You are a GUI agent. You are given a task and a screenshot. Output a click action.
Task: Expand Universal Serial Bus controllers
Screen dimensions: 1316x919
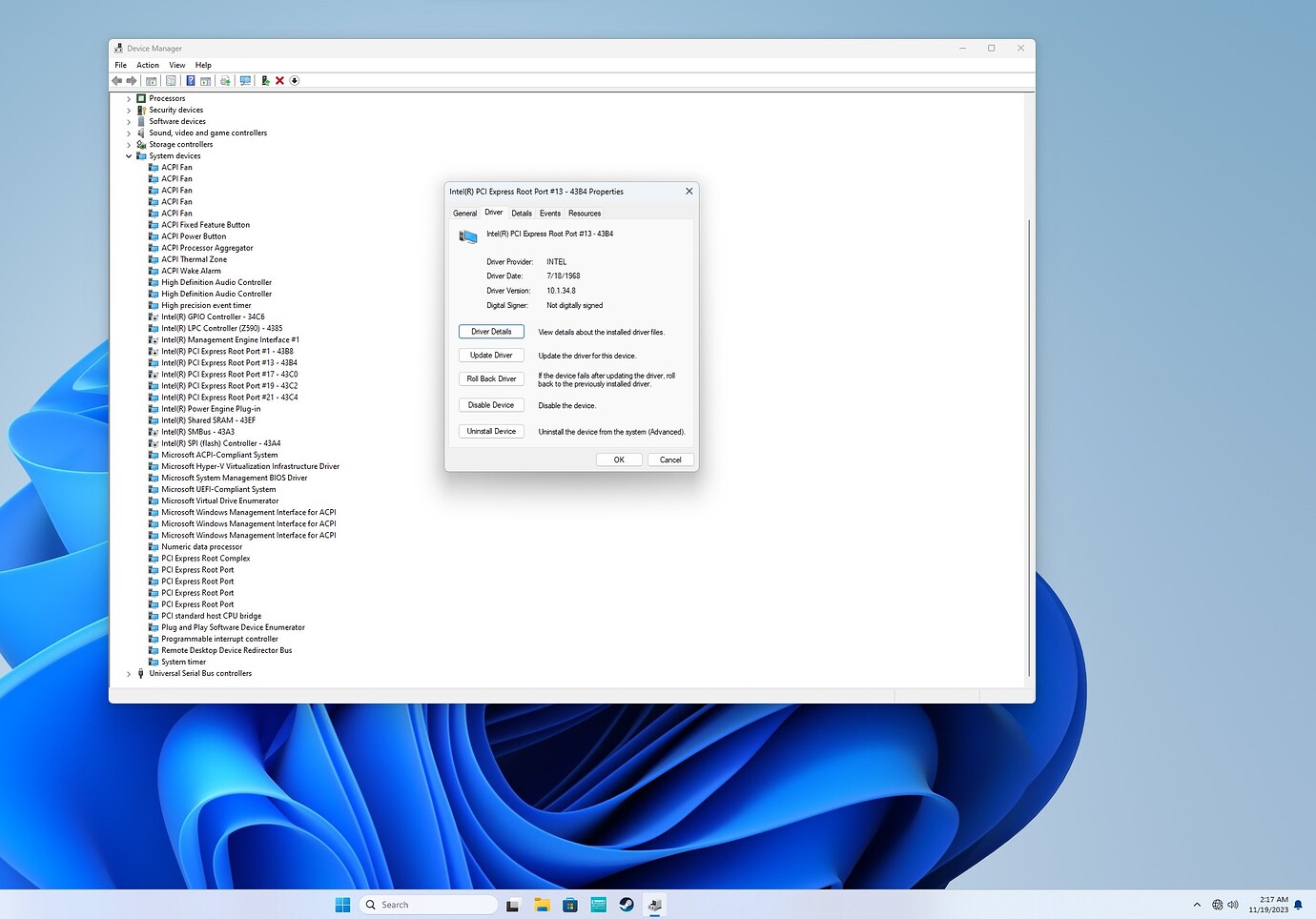(129, 673)
